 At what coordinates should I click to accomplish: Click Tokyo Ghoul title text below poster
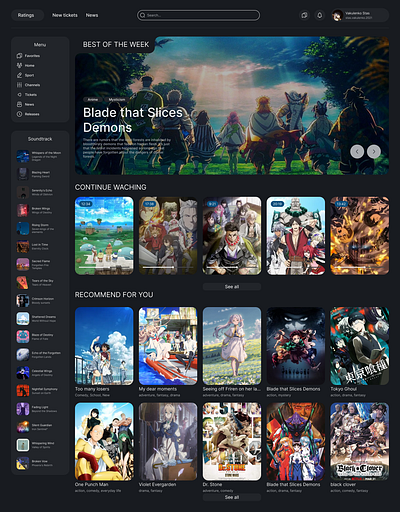(x=343, y=389)
